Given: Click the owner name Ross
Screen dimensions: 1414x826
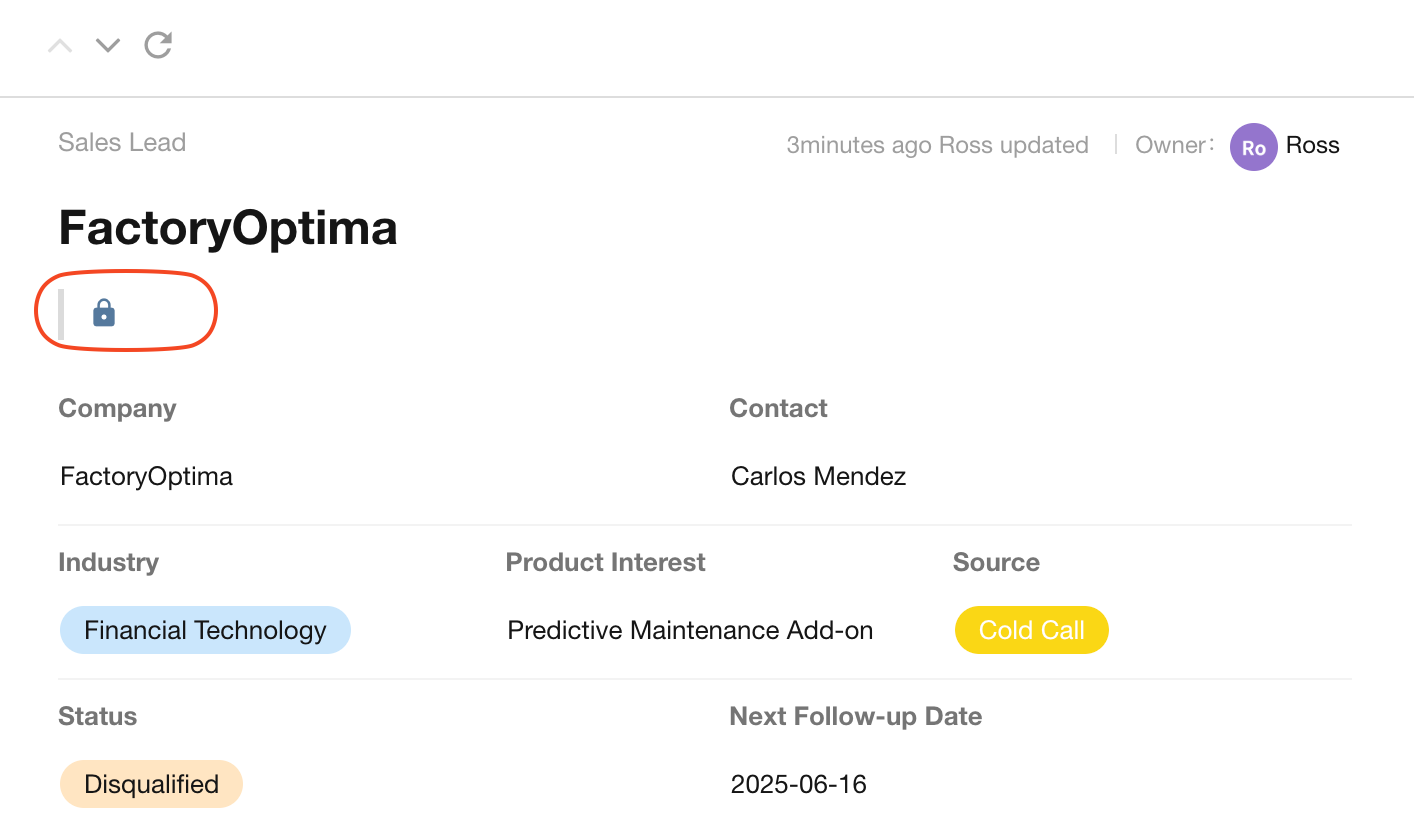Looking at the screenshot, I should (1312, 145).
